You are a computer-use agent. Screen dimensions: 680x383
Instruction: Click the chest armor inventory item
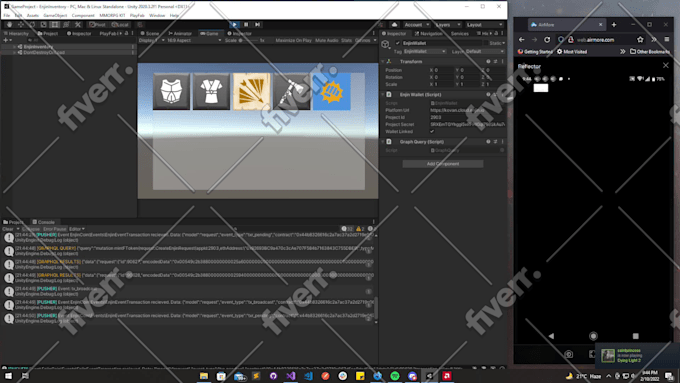tap(171, 92)
